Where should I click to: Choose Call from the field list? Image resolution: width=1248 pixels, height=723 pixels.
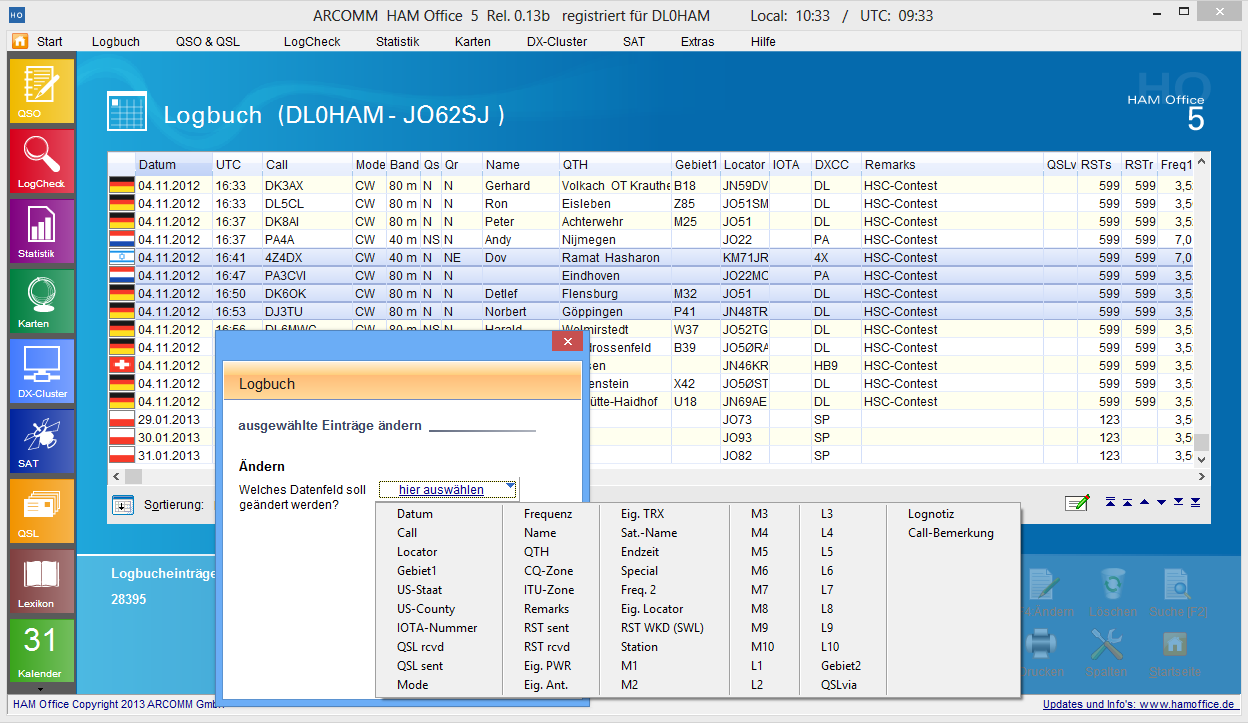(407, 533)
